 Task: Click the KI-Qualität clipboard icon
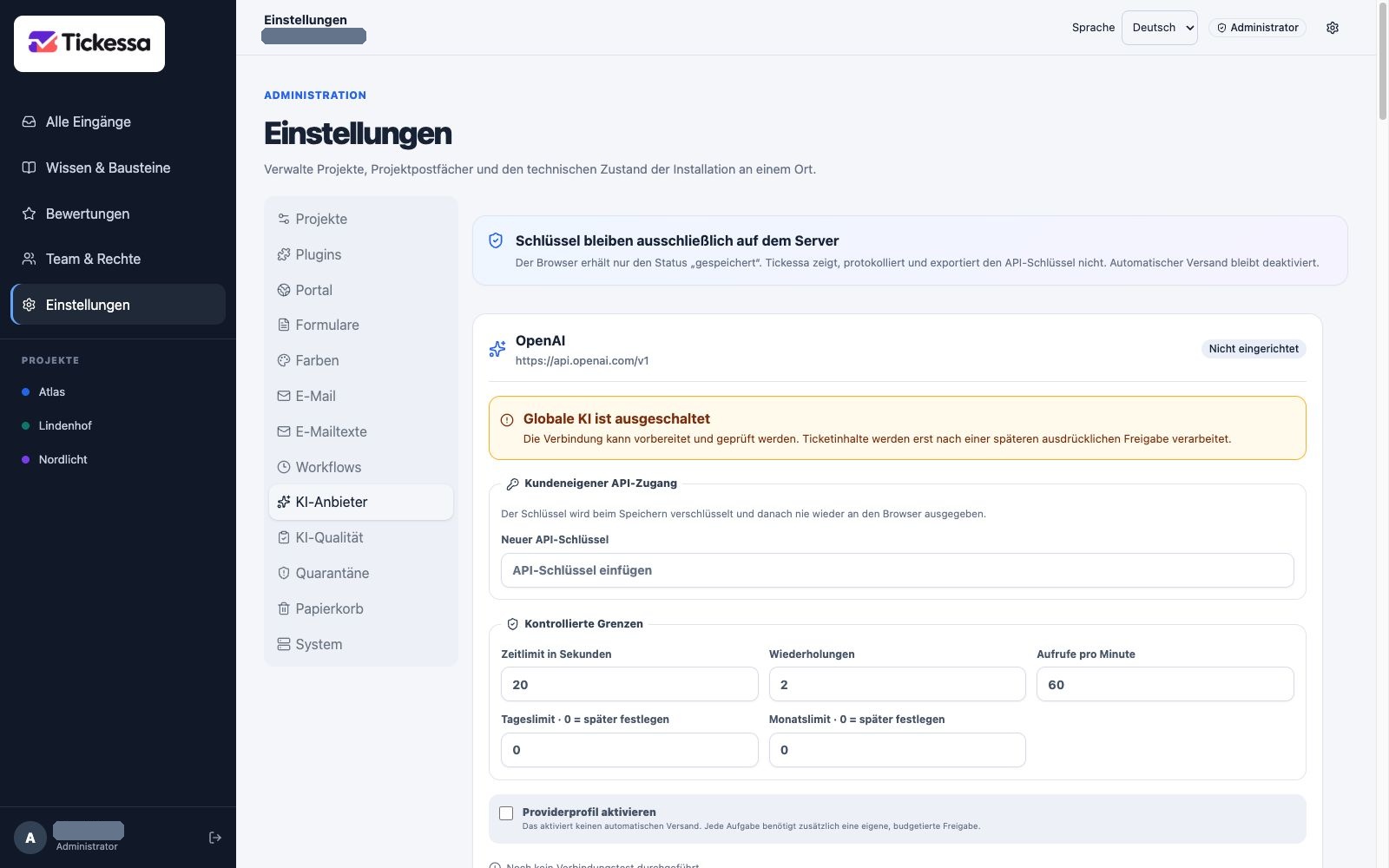[x=284, y=537]
